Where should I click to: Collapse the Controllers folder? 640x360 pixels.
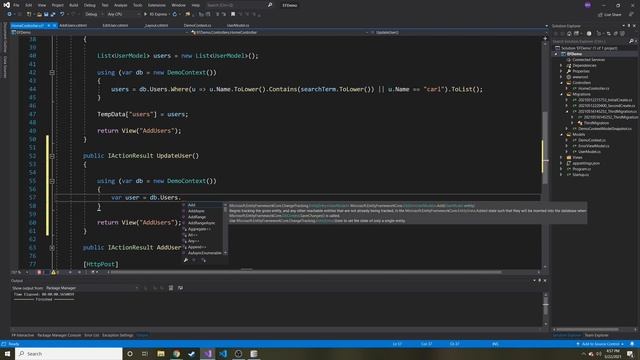561,82
